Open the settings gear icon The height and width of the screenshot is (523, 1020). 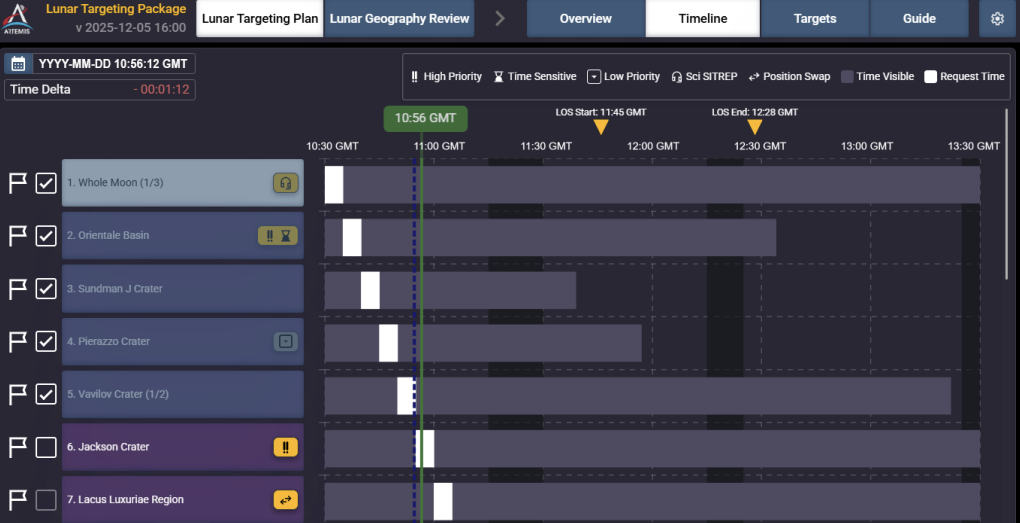(997, 19)
